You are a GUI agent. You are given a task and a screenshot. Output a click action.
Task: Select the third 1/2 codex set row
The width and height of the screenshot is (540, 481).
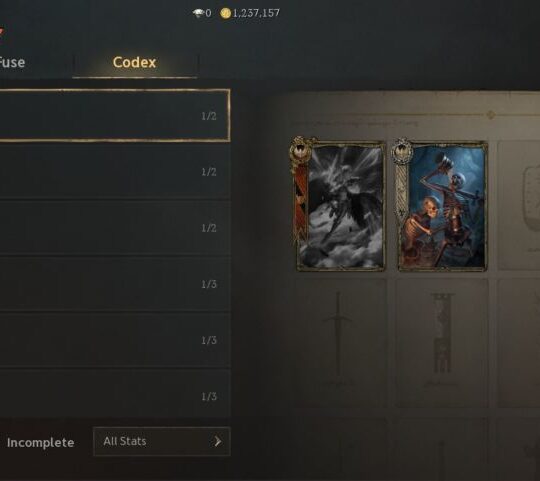tap(115, 228)
